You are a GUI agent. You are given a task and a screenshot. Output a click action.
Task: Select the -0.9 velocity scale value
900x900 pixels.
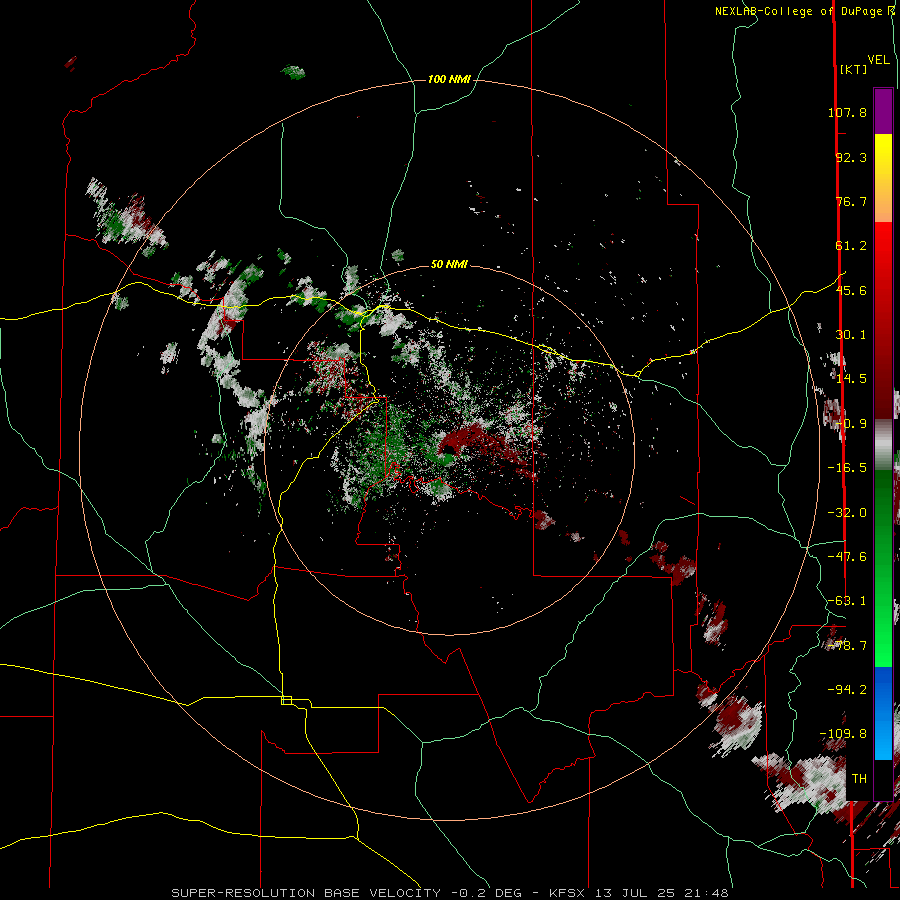click(x=851, y=424)
